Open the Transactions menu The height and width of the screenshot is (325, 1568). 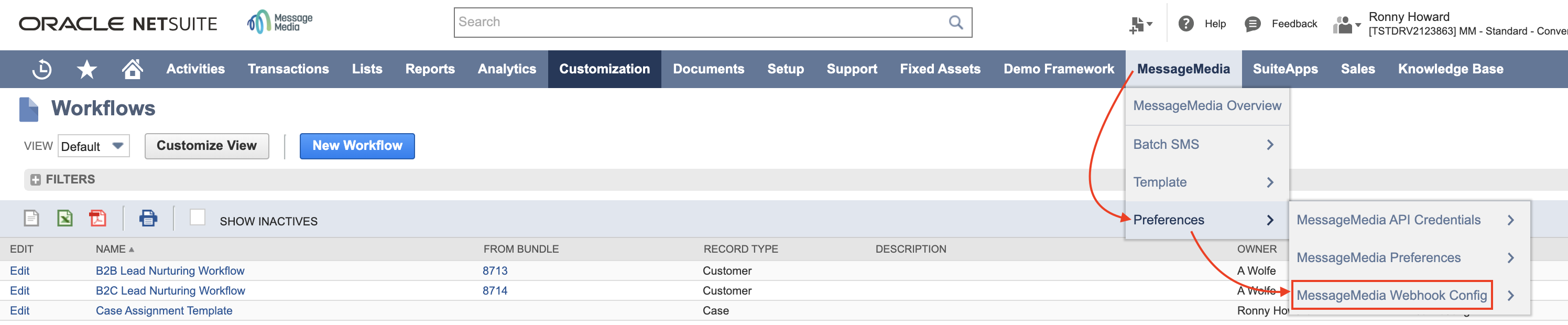tap(288, 69)
